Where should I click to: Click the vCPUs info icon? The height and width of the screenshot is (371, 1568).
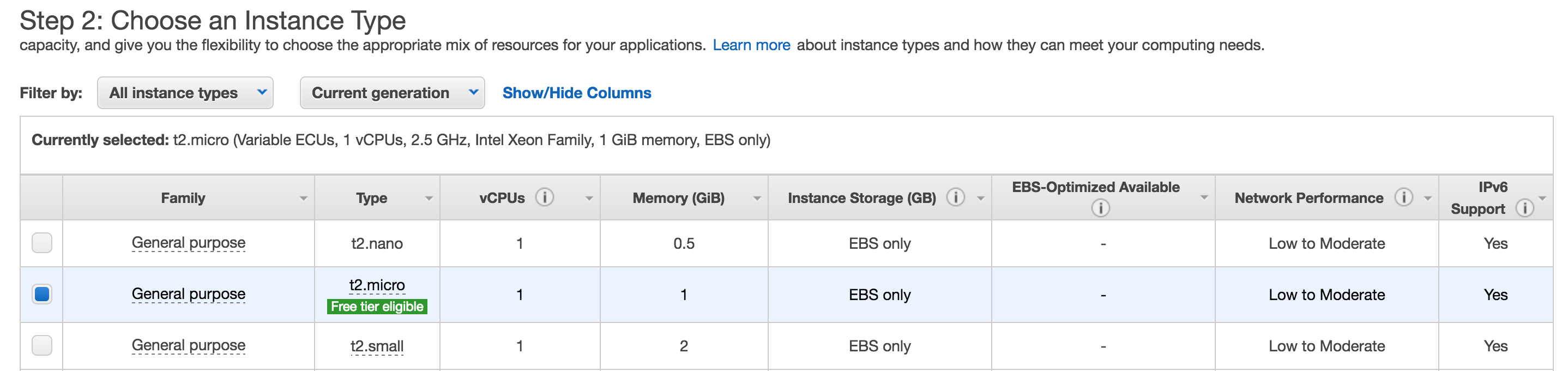pyautogui.click(x=544, y=198)
